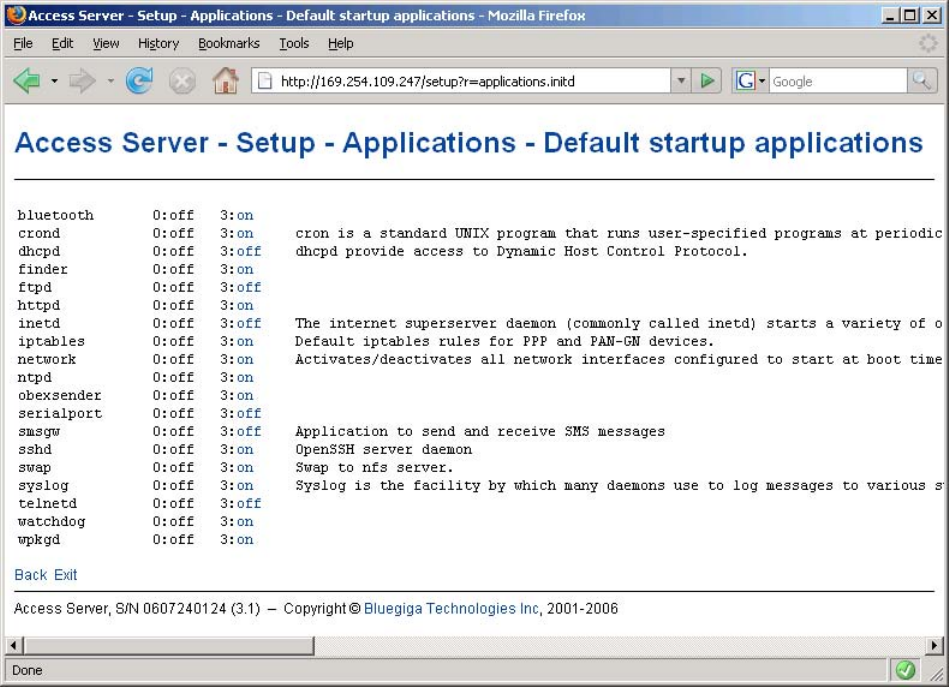The width and height of the screenshot is (949, 687).
Task: Open the back button history dropdown arrow
Action: pos(52,82)
